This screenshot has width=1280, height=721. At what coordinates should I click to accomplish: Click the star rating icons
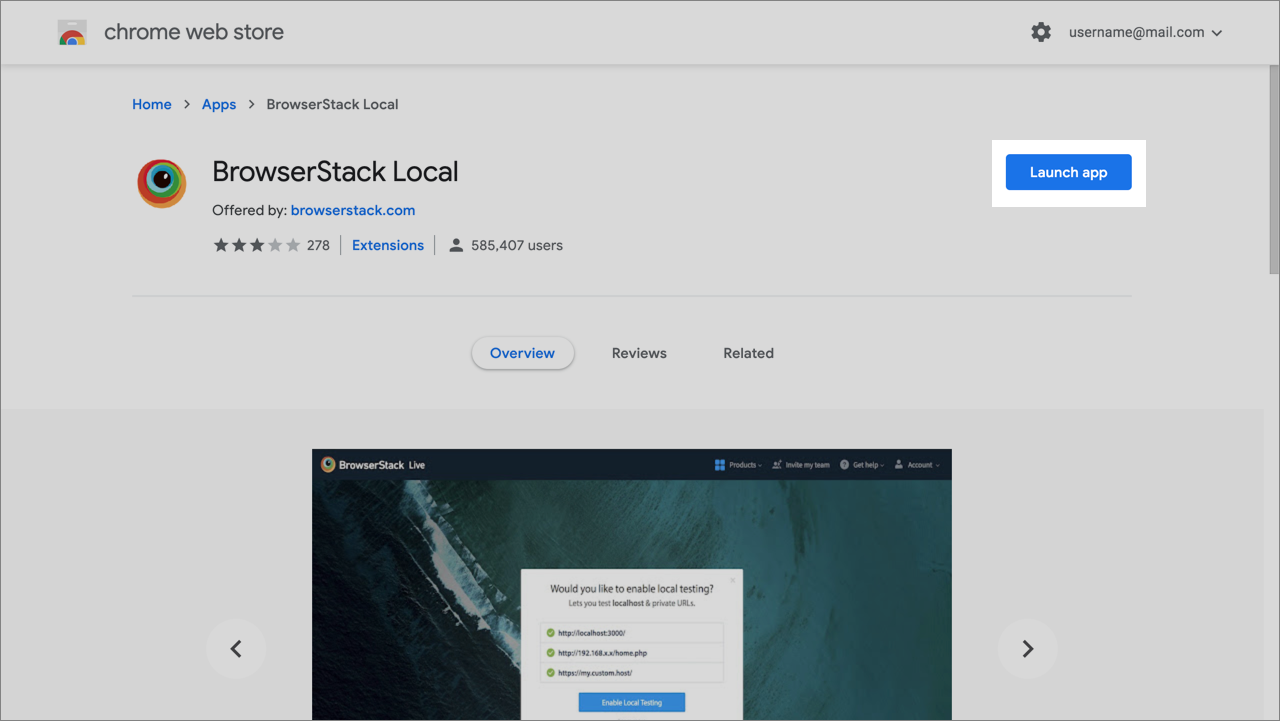point(257,245)
